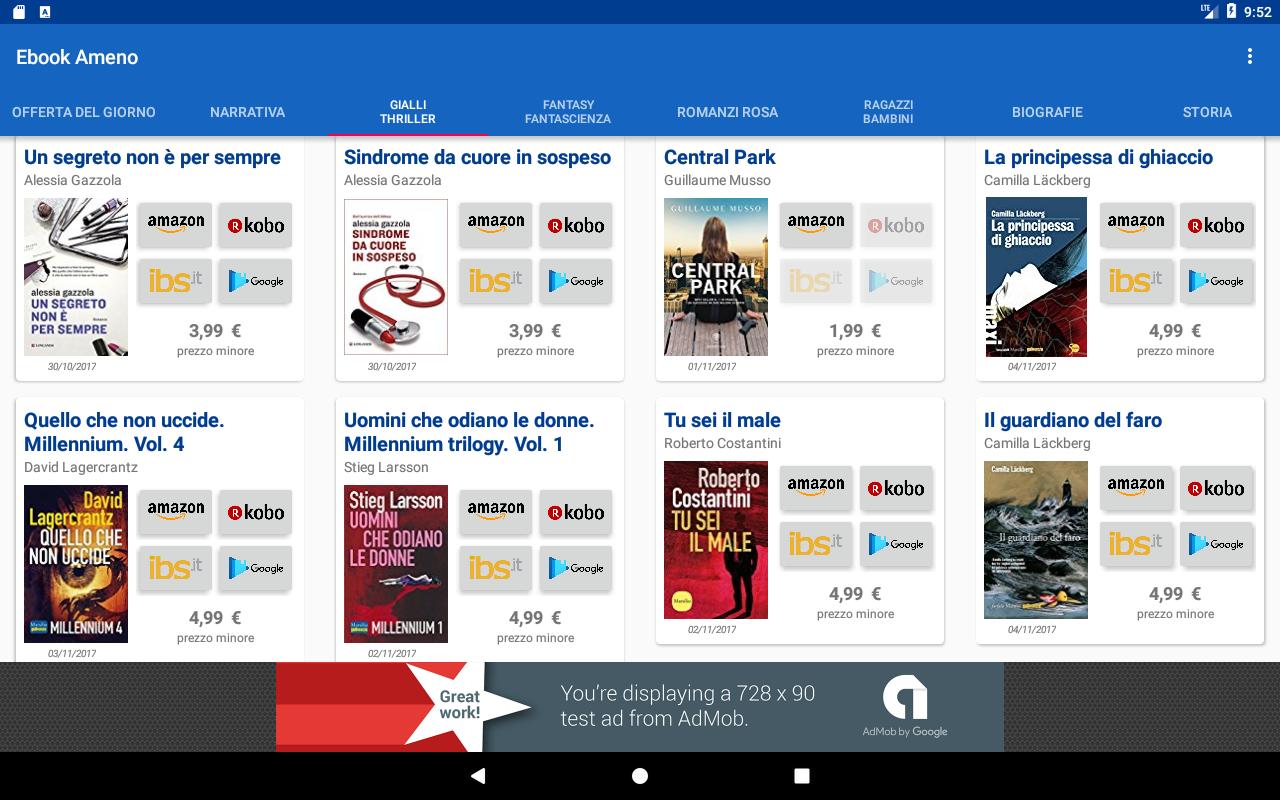Open Amazon store for La principessa di ghiaccio
The image size is (1280, 800).
click(x=1136, y=225)
